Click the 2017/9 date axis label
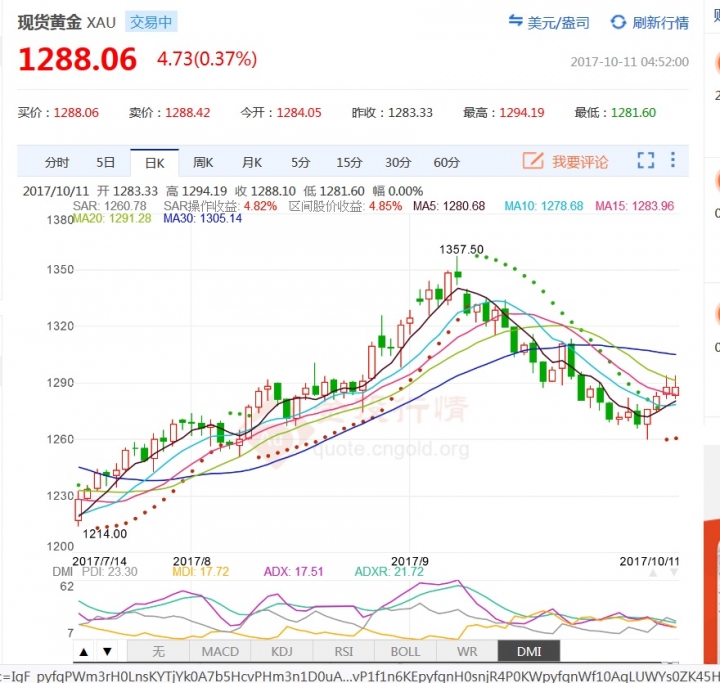This screenshot has height=683, width=720. [410, 561]
